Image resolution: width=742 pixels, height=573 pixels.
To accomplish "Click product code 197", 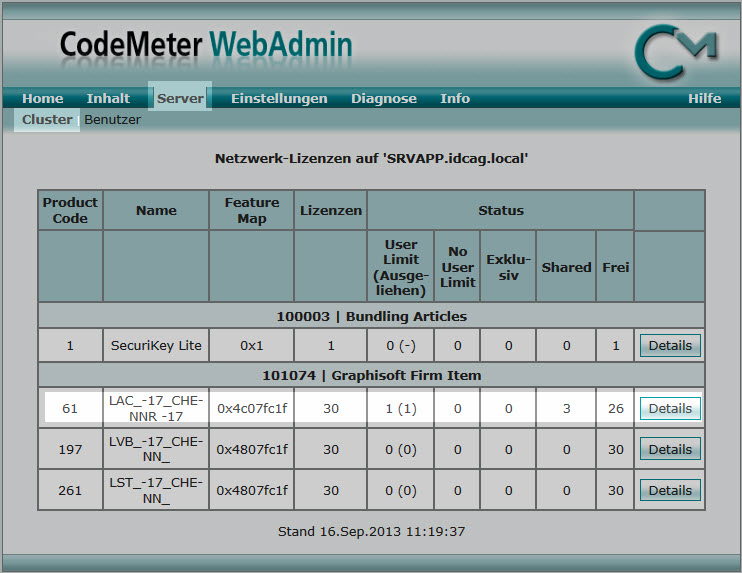I will coord(70,449).
